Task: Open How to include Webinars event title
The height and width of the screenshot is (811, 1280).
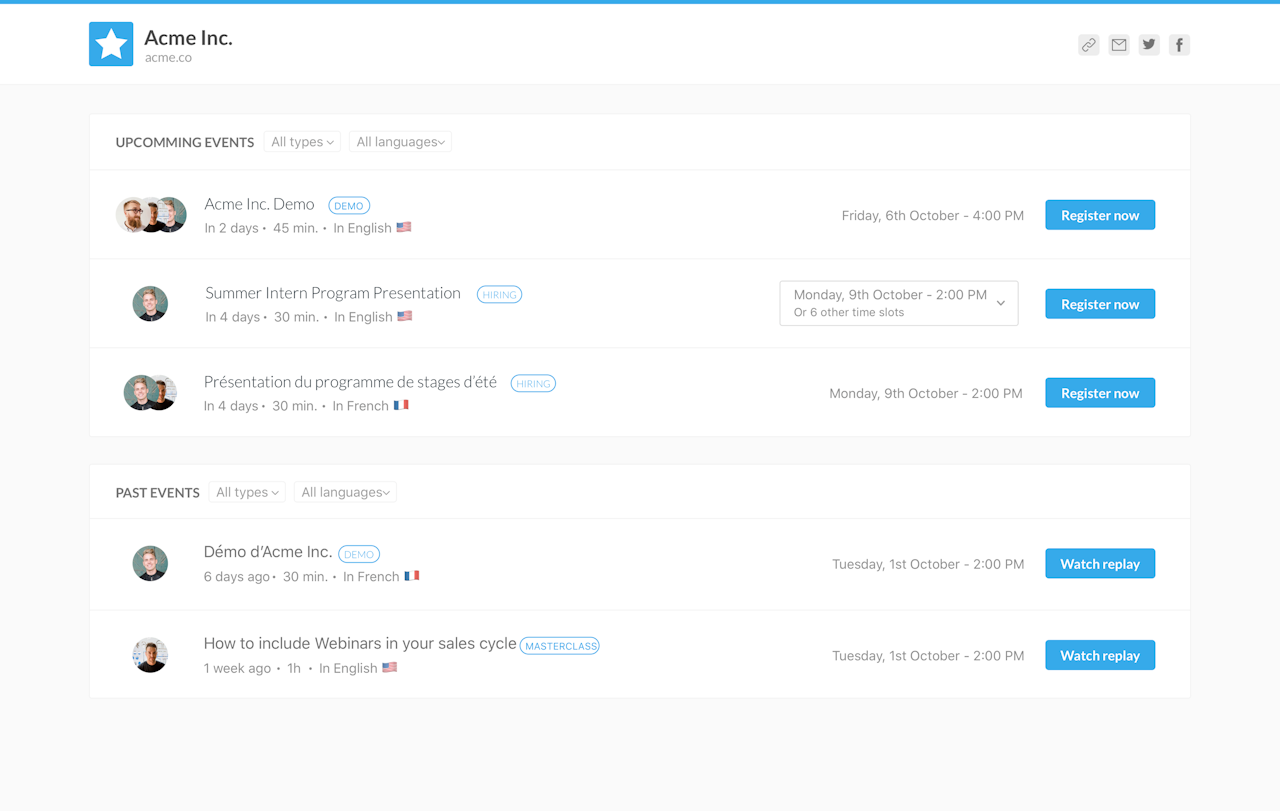Action: click(360, 643)
